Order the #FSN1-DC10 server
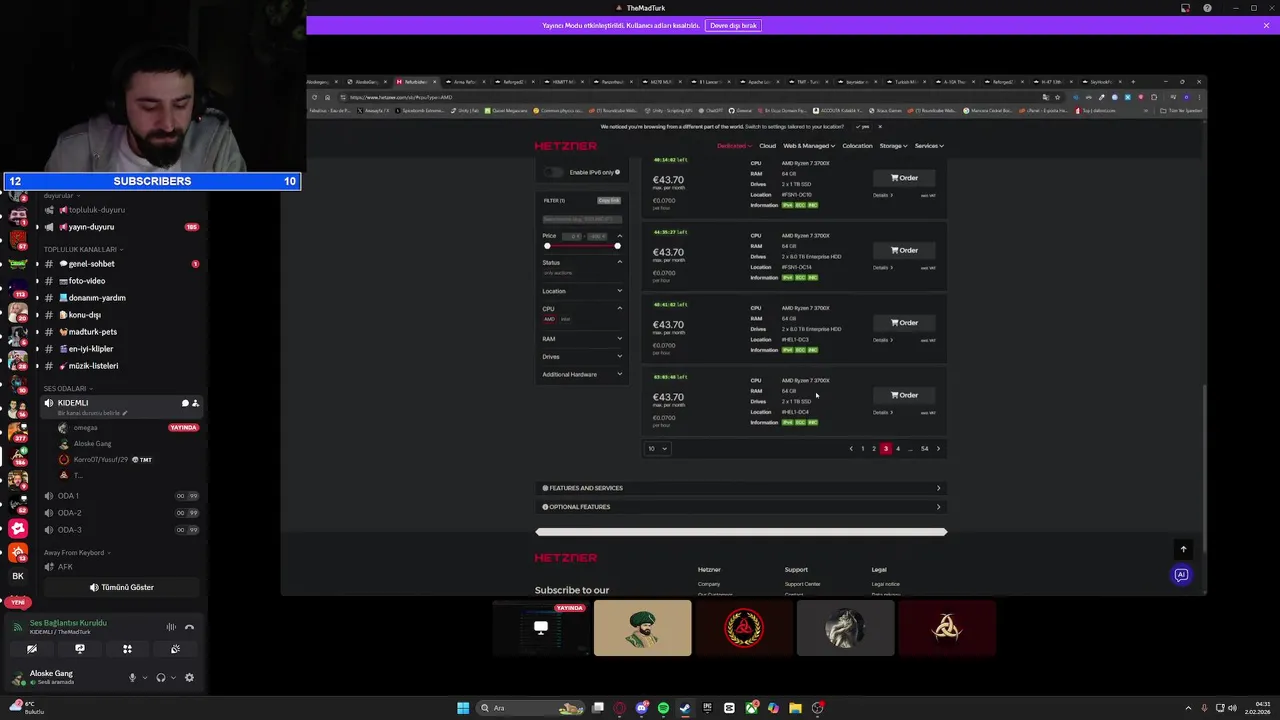 click(904, 178)
